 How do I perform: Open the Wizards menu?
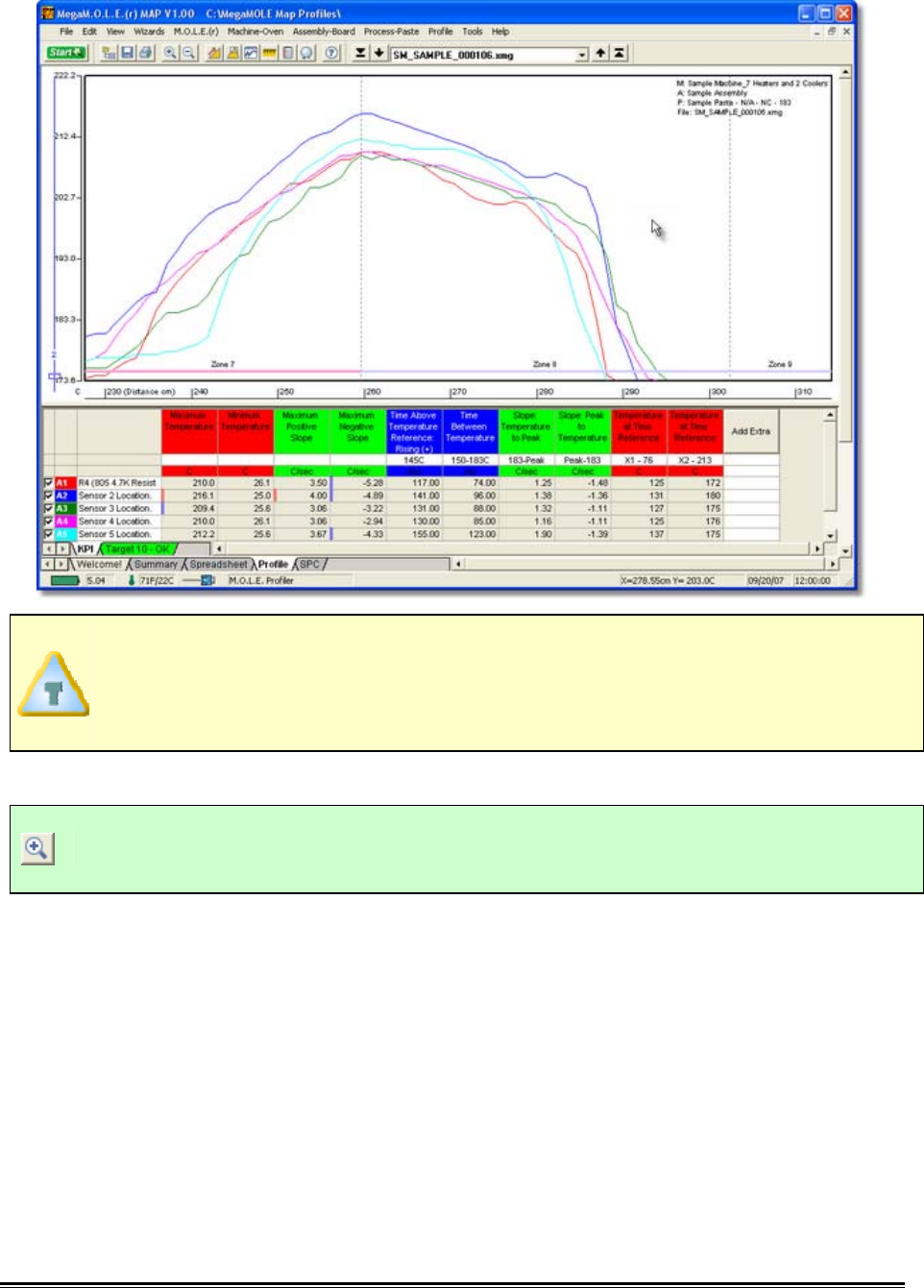pos(149,32)
